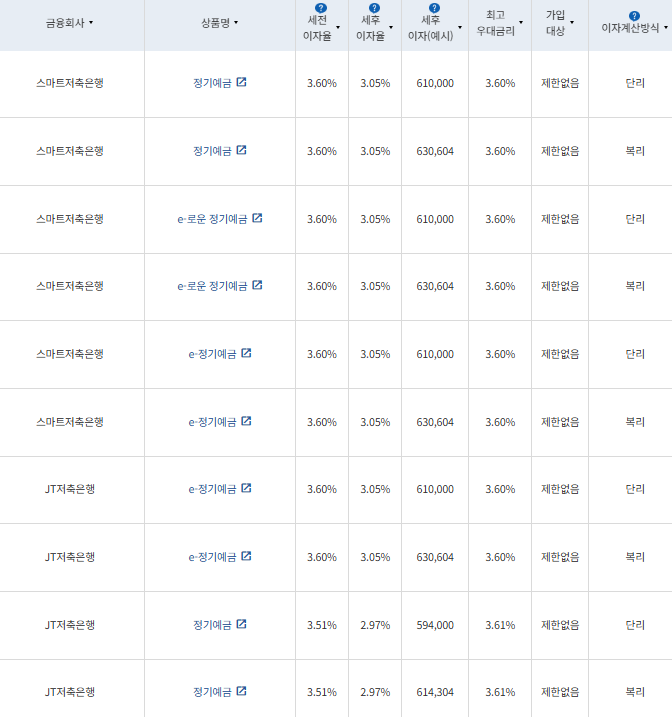The image size is (672, 717).
Task: Select 630,604 in JT저축은행 e-정기예금 복리 row
Action: pos(435,557)
